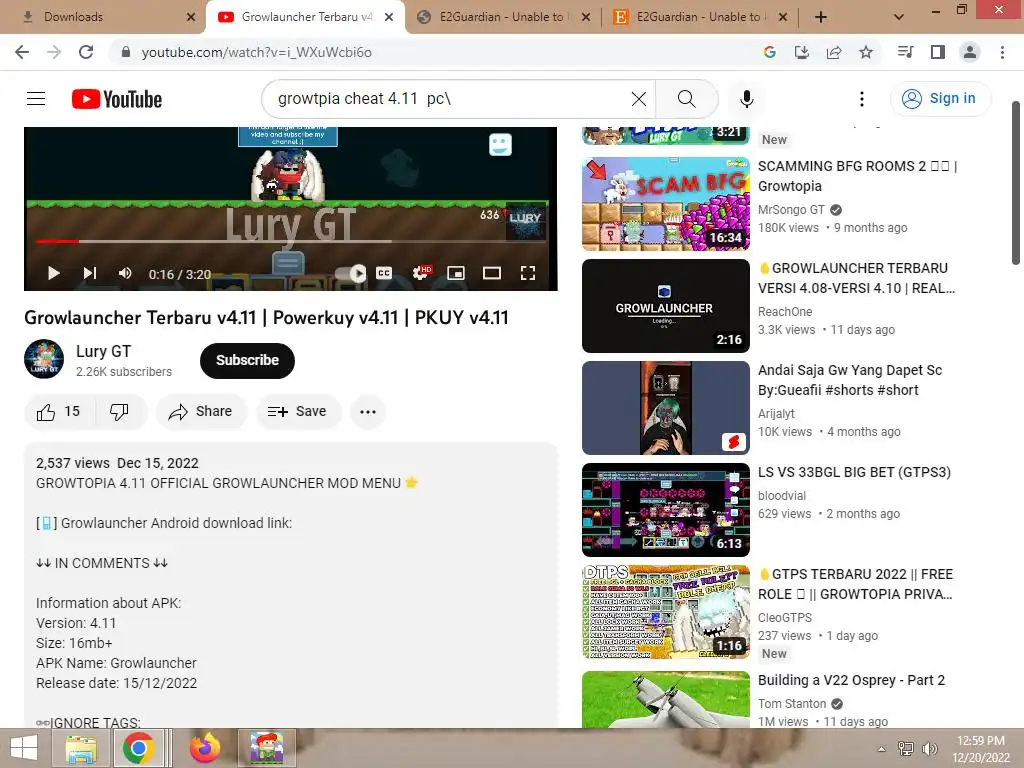1024x768 pixels.
Task: Share the video
Action: [x=201, y=411]
